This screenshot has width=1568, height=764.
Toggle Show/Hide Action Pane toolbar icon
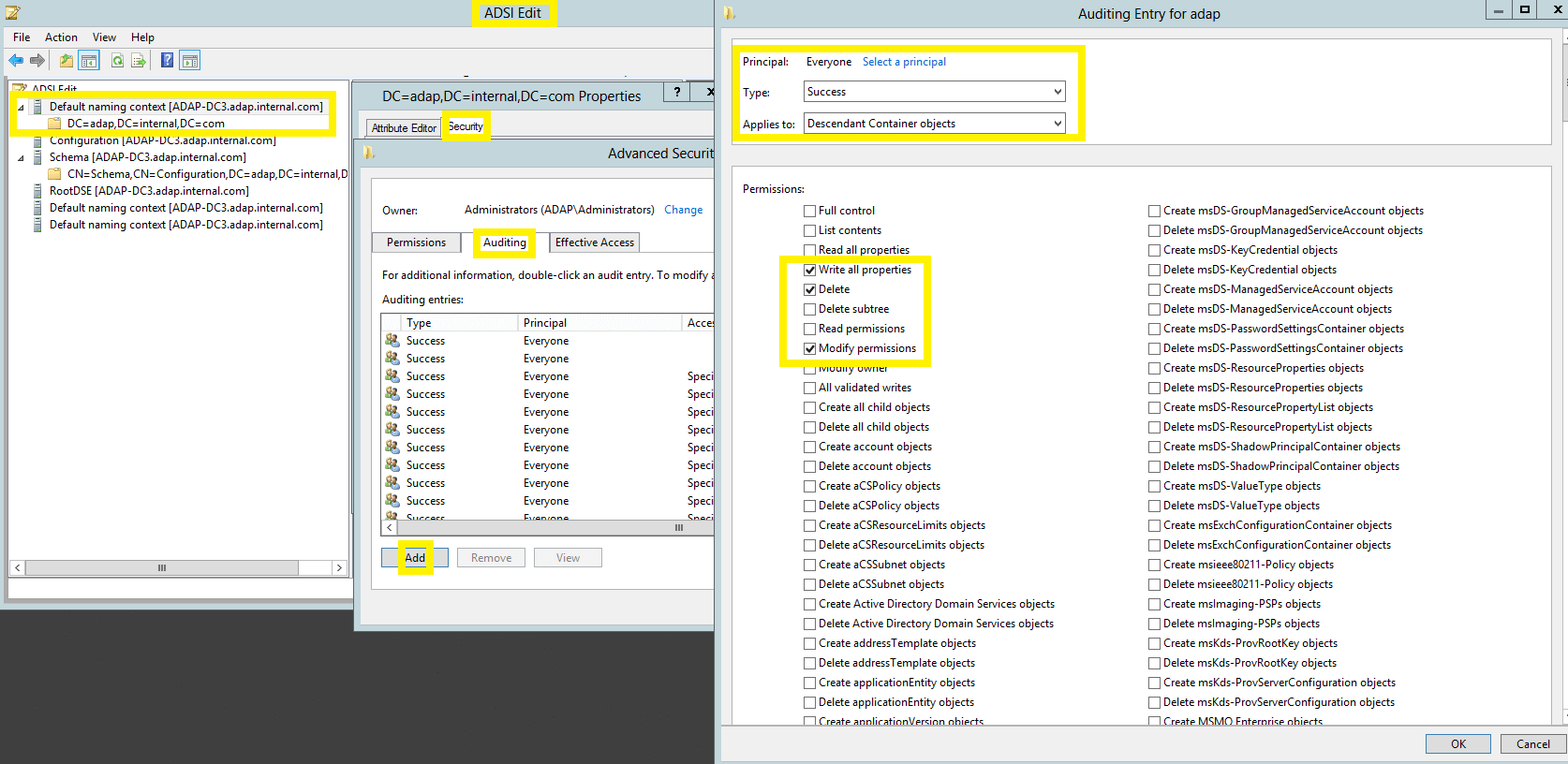coord(190,61)
